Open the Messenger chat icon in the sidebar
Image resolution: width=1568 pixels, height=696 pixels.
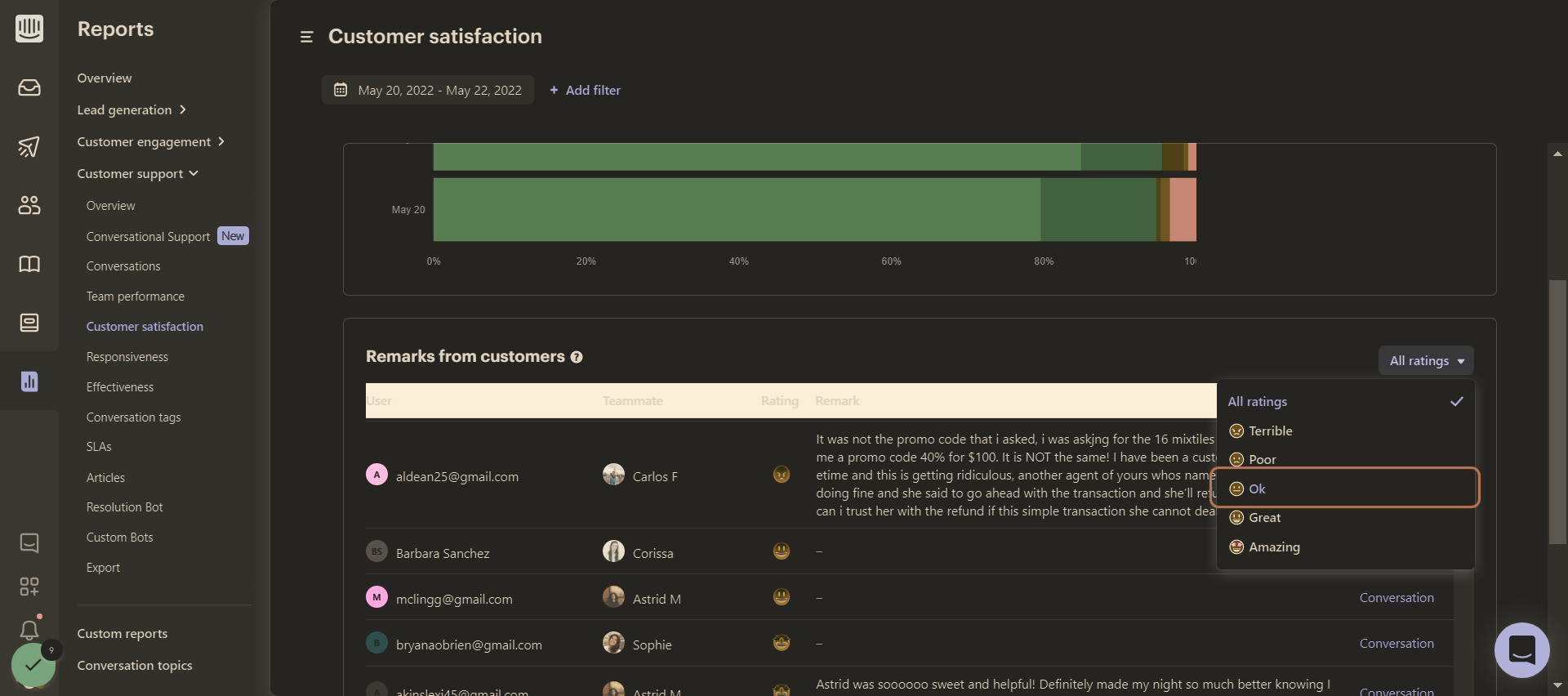29,542
